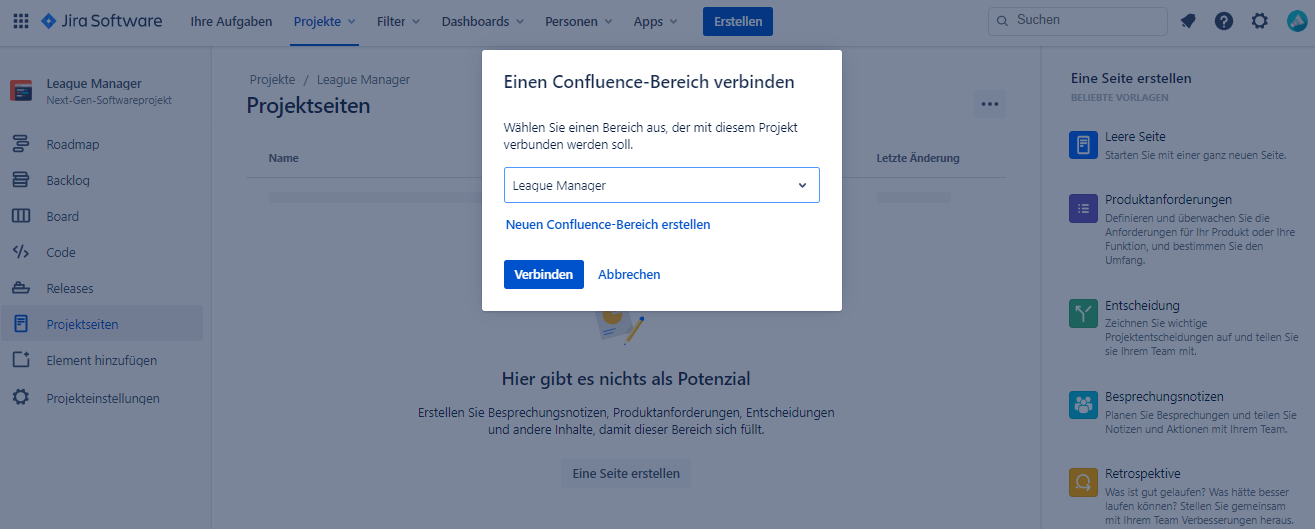Expand the Projekte menu

(x=324, y=21)
